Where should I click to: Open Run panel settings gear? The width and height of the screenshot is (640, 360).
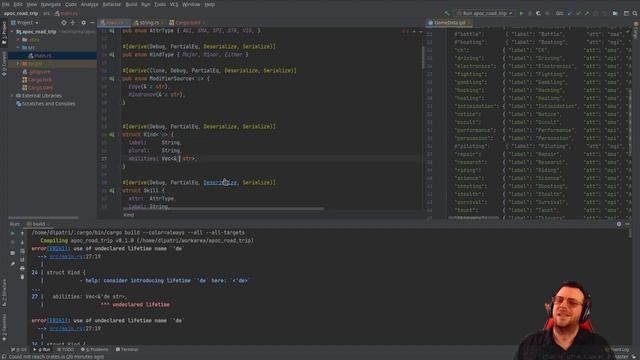tap(619, 224)
